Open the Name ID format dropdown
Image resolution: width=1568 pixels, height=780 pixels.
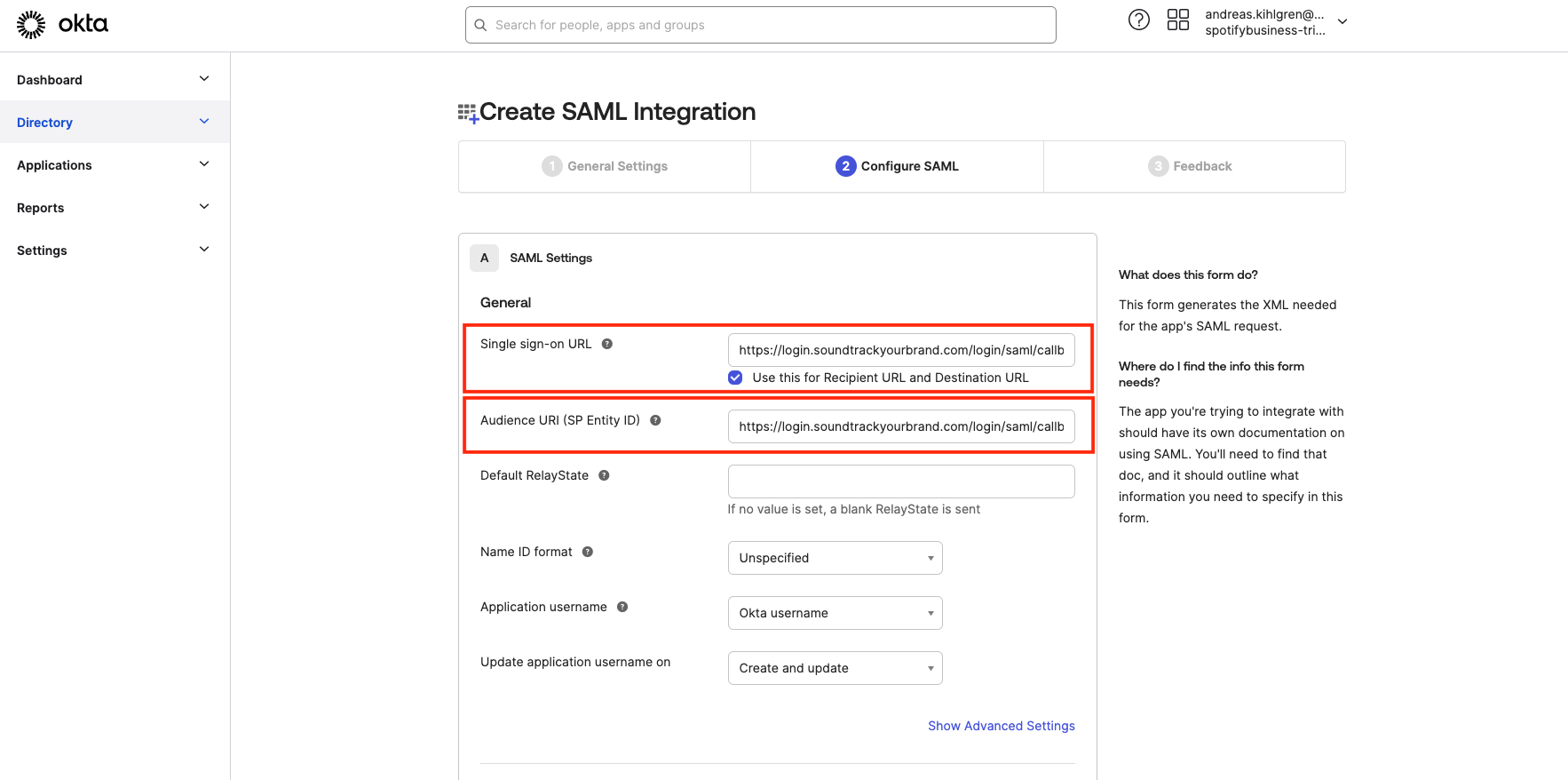(x=835, y=558)
